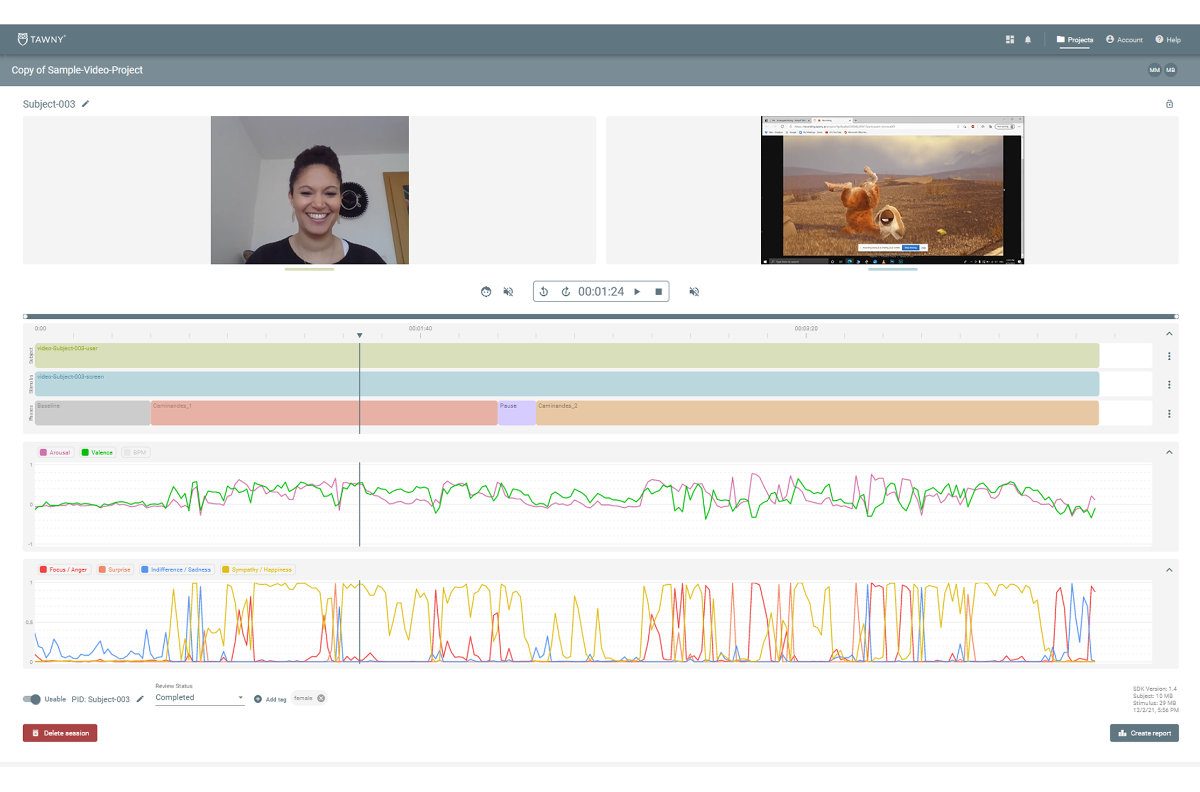This screenshot has width=1200, height=792.
Task: Open notifications bell in the top bar
Action: pyautogui.click(x=1028, y=40)
